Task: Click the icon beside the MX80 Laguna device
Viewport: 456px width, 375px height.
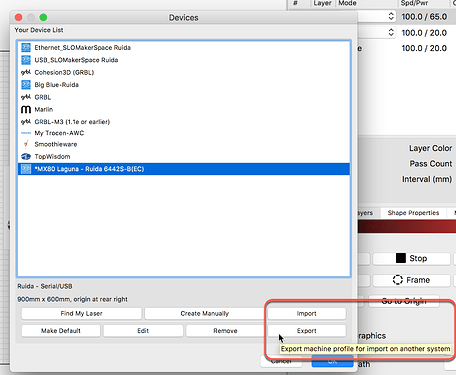Action: (x=26, y=169)
